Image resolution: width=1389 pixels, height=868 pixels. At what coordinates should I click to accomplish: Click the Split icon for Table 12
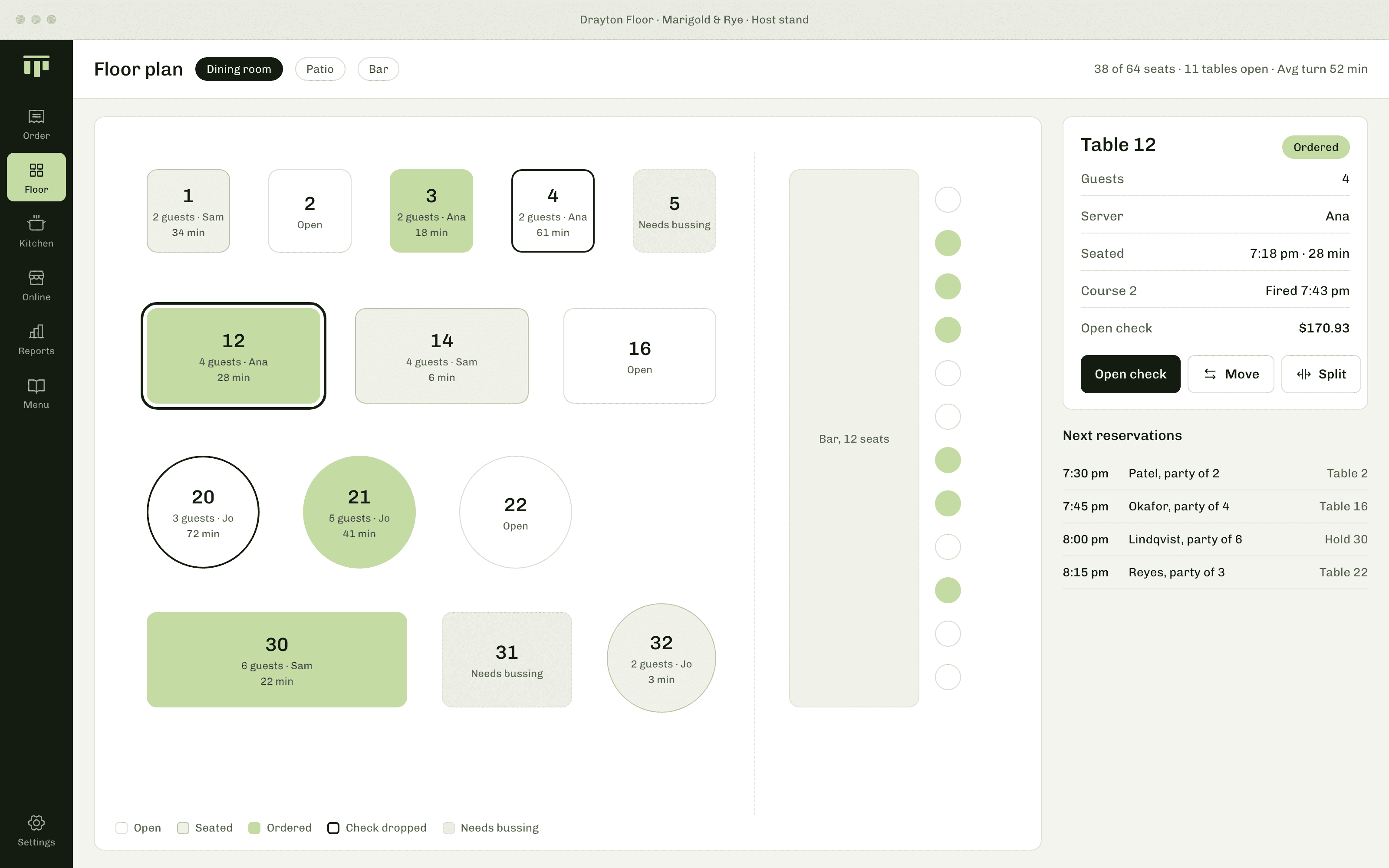(x=1303, y=374)
